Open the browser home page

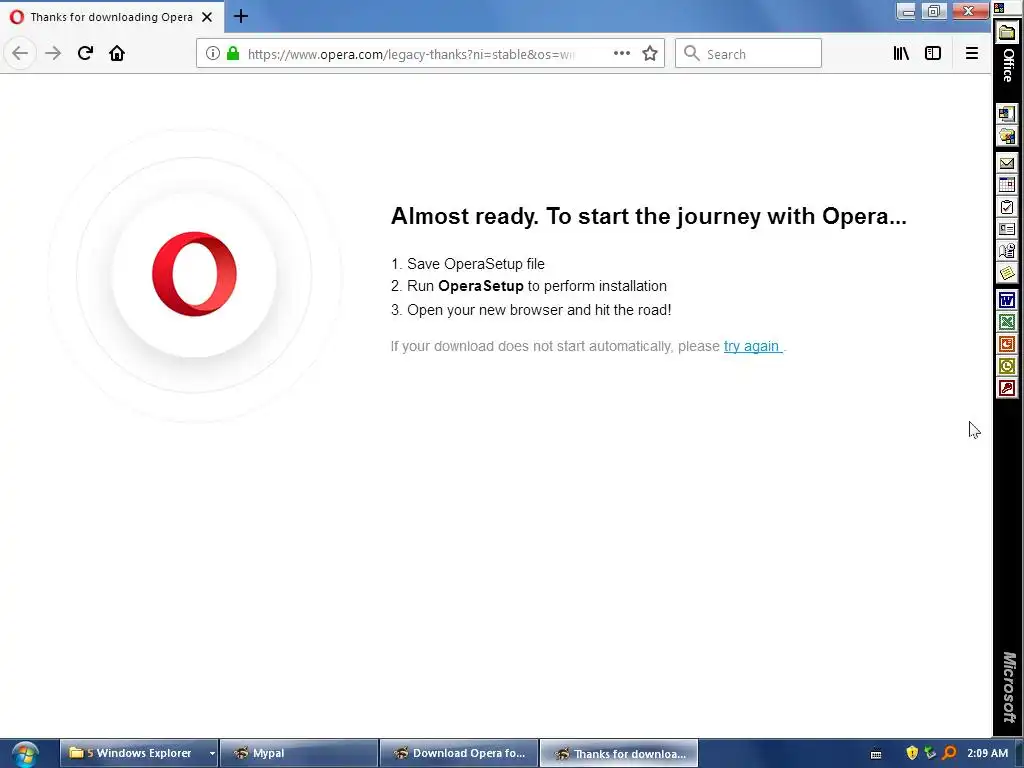(117, 54)
